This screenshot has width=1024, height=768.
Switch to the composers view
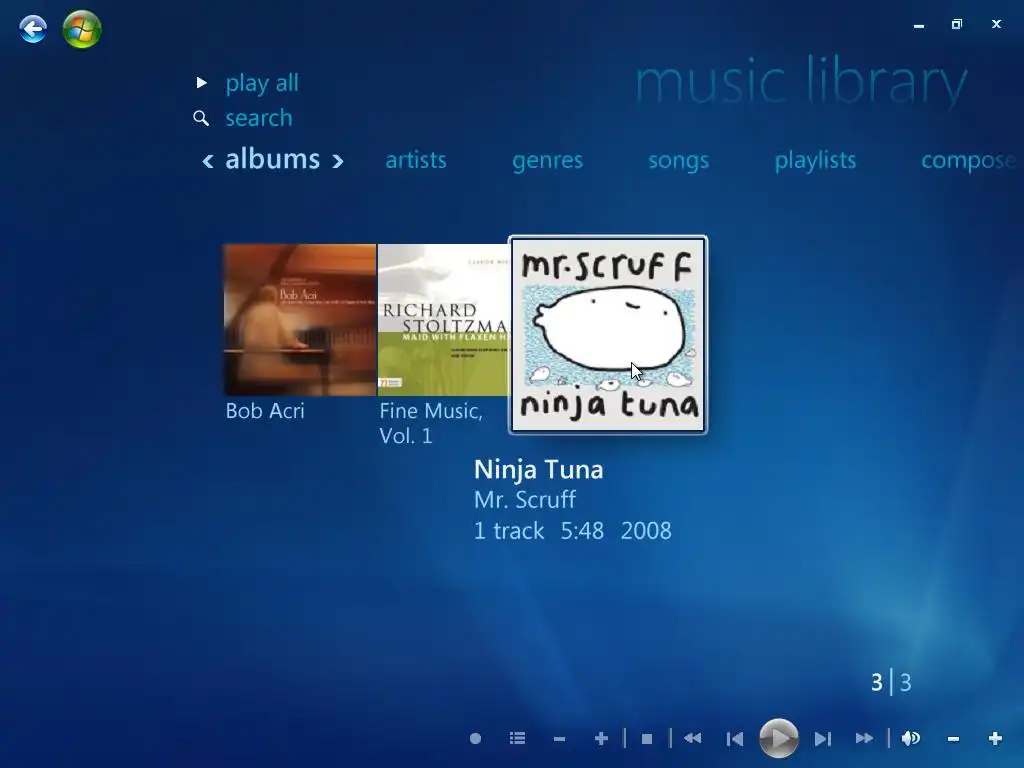(969, 161)
